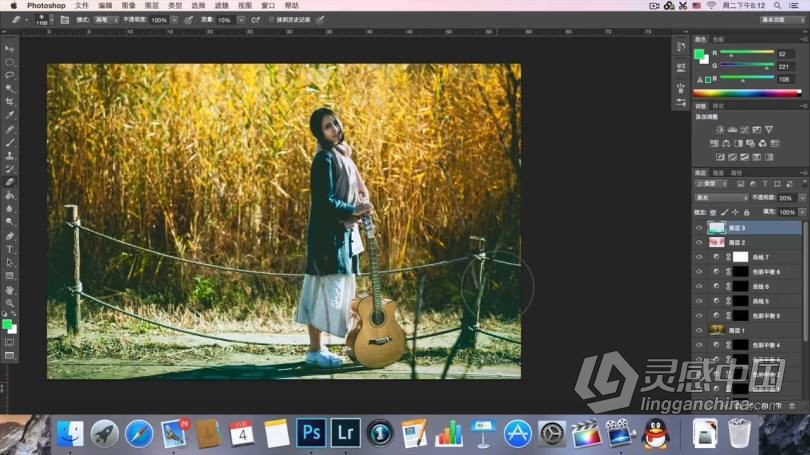Click the 图层 3 layer thumbnail
Image resolution: width=810 pixels, height=455 pixels.
(716, 228)
